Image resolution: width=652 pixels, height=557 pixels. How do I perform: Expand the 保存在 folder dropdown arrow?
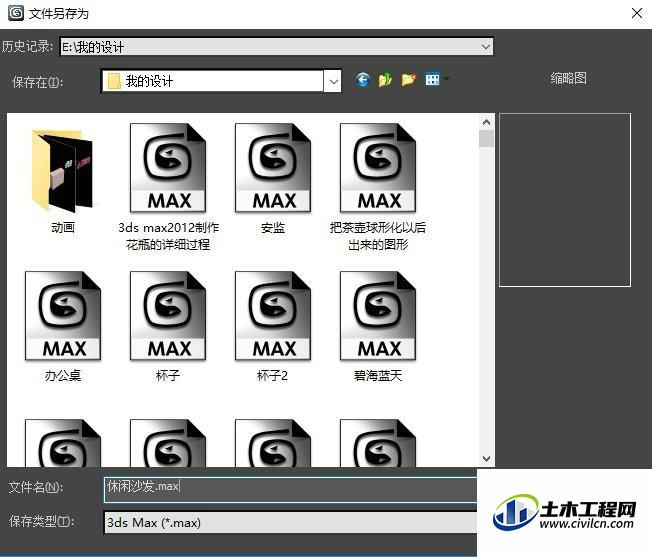coord(333,81)
